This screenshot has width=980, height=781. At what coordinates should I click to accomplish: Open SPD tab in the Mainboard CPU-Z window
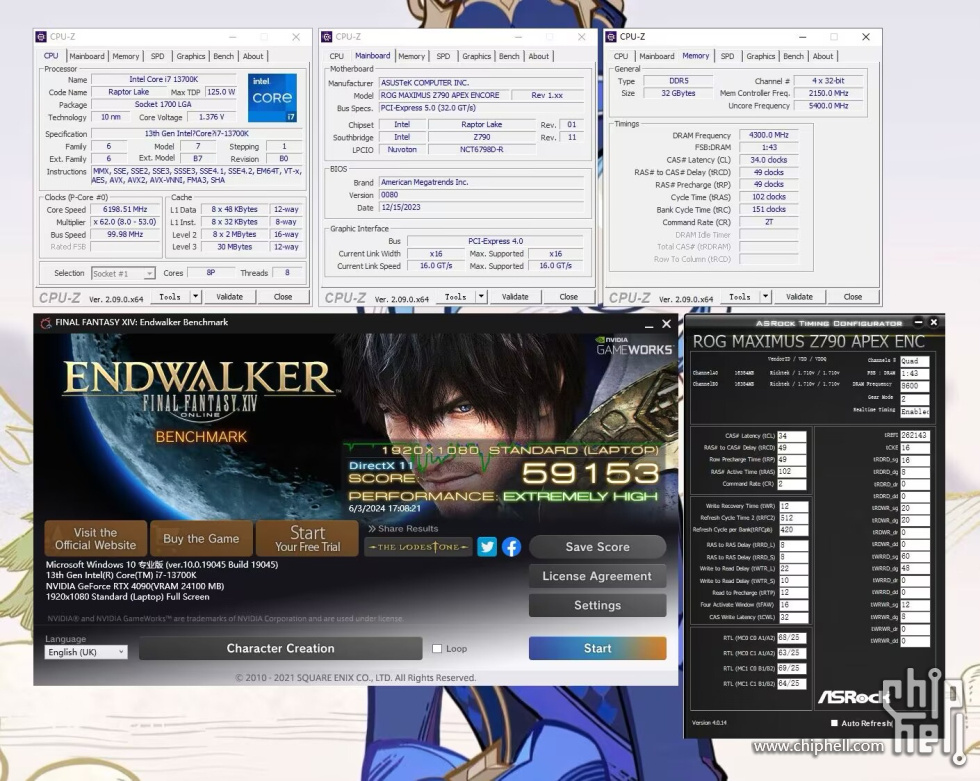pos(443,56)
